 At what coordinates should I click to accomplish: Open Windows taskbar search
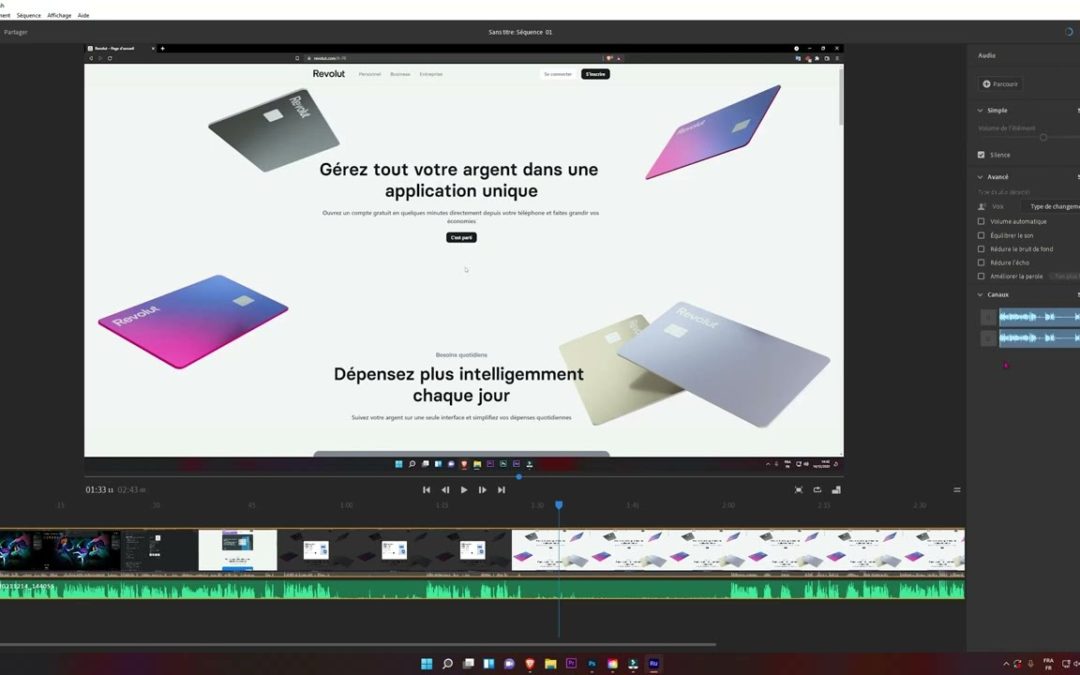(x=447, y=664)
